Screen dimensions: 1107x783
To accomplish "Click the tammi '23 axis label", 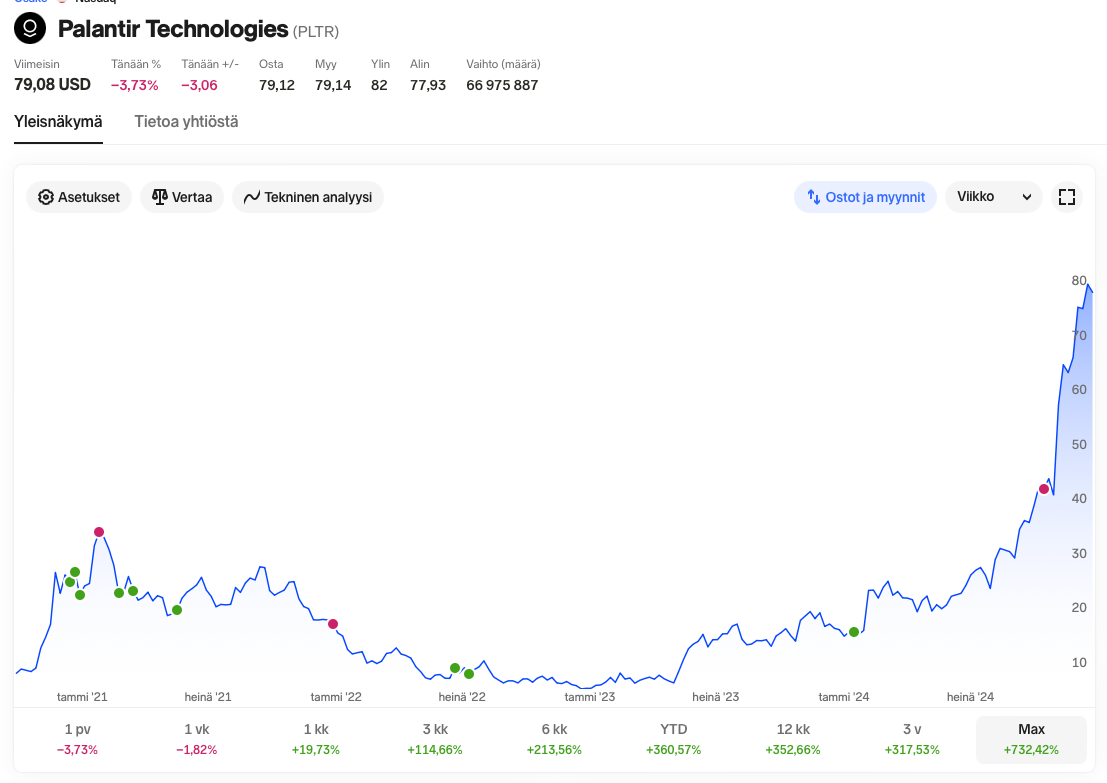I will pyautogui.click(x=590, y=697).
